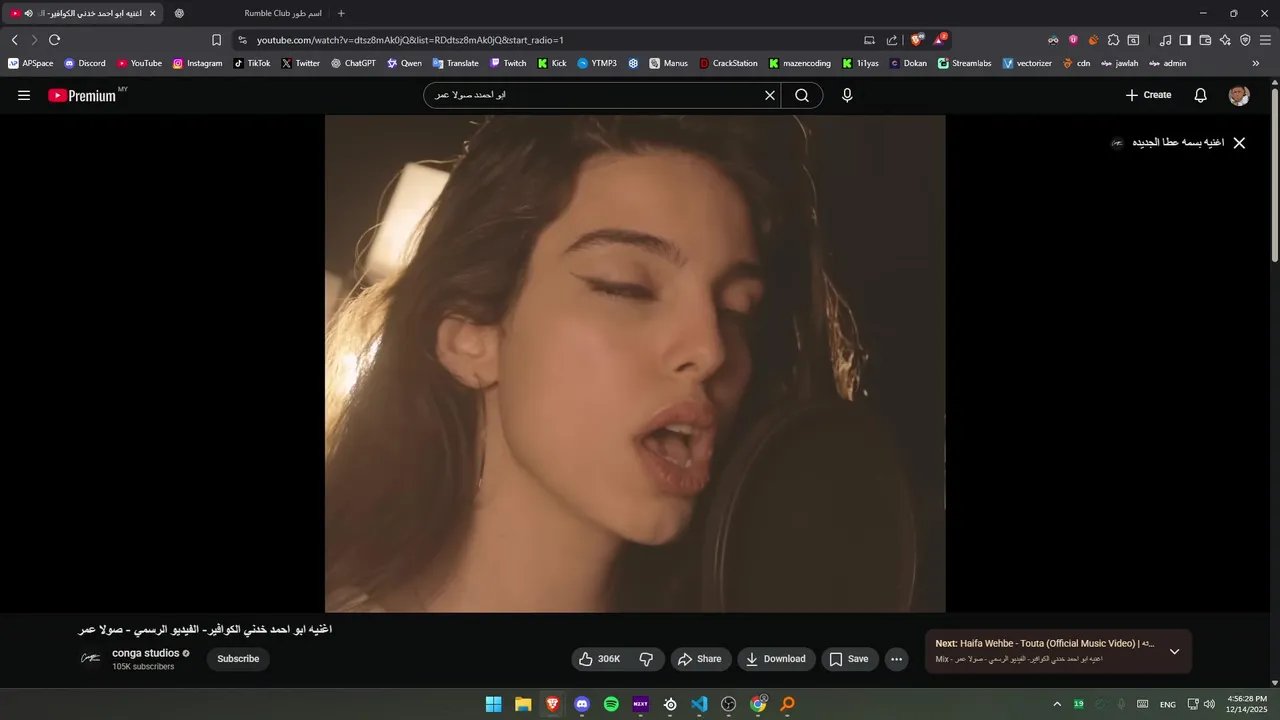Expand the Next up mix chevron
Image resolution: width=1280 pixels, height=720 pixels.
pos(1174,651)
